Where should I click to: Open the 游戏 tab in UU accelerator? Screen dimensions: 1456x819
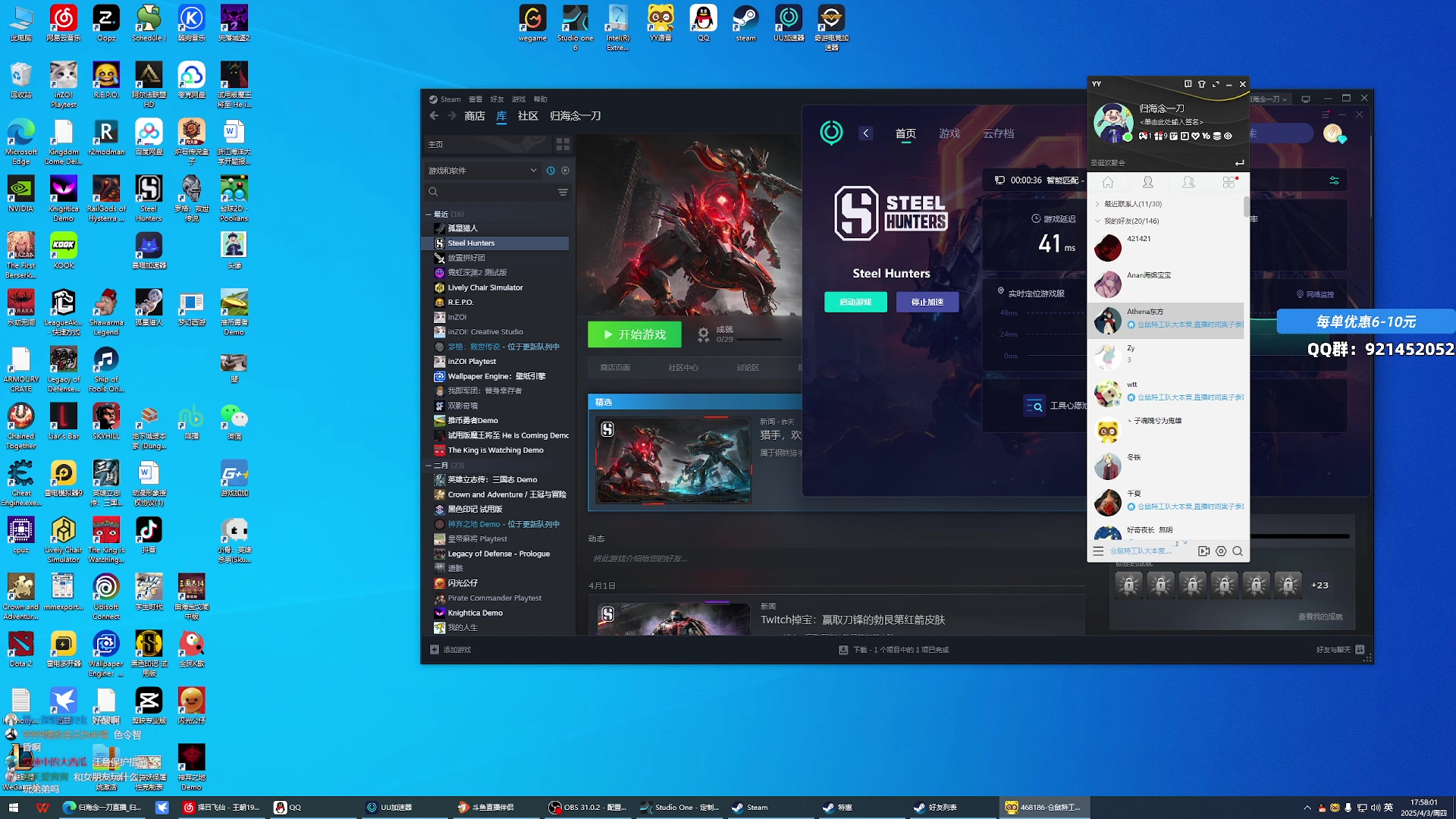click(949, 133)
